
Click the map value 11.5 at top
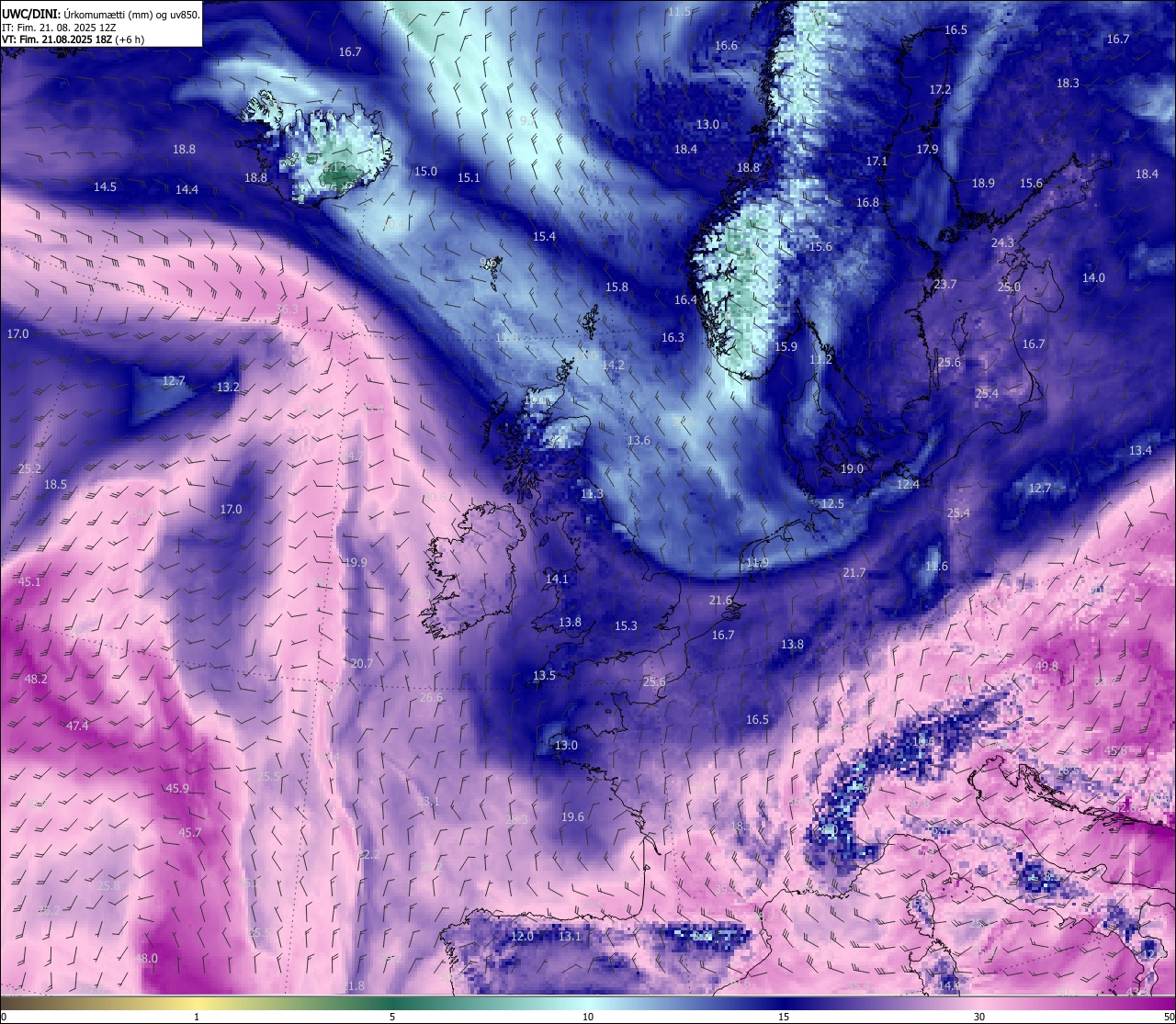click(x=679, y=12)
